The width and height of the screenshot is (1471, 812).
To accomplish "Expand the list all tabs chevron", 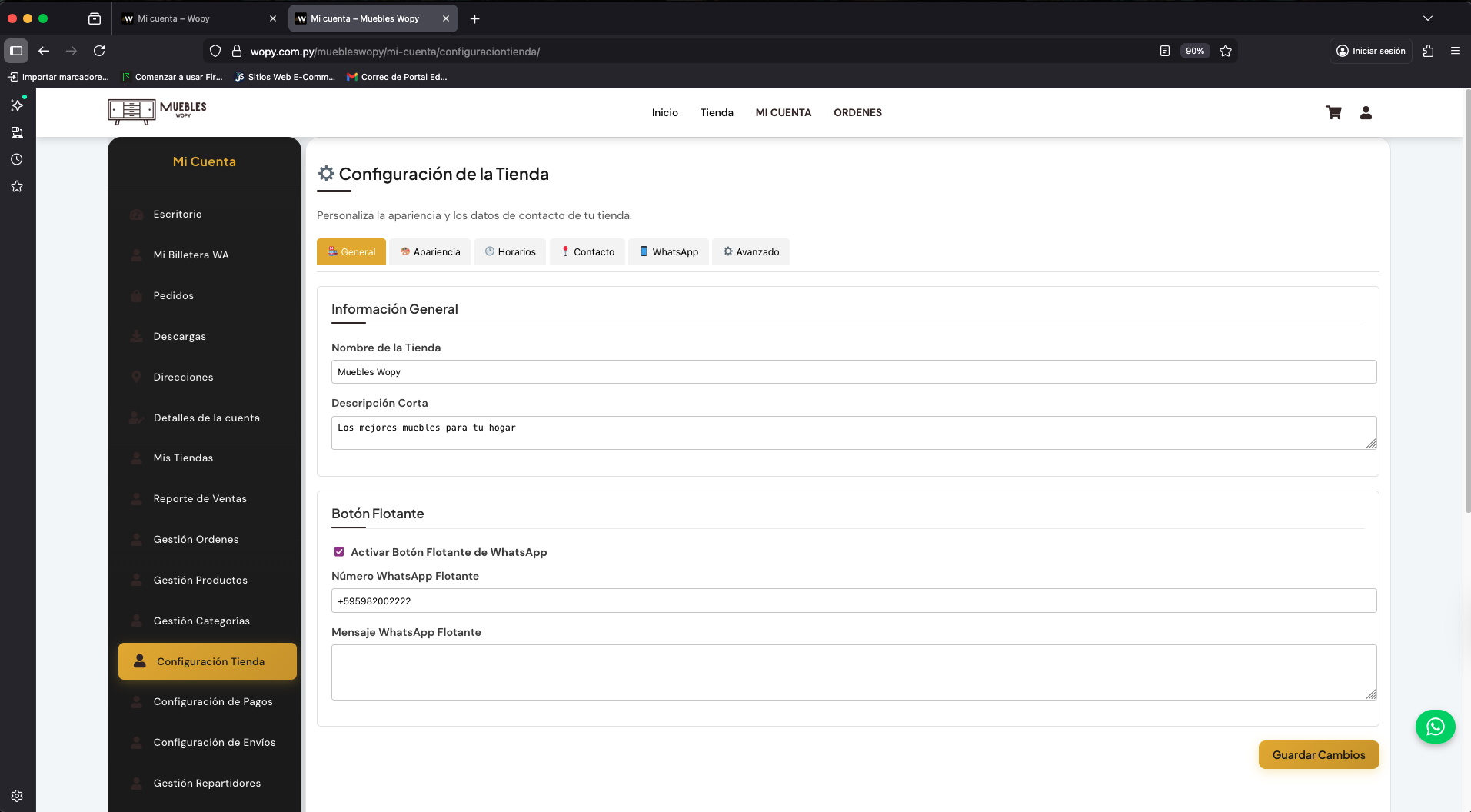I will (x=1427, y=18).
